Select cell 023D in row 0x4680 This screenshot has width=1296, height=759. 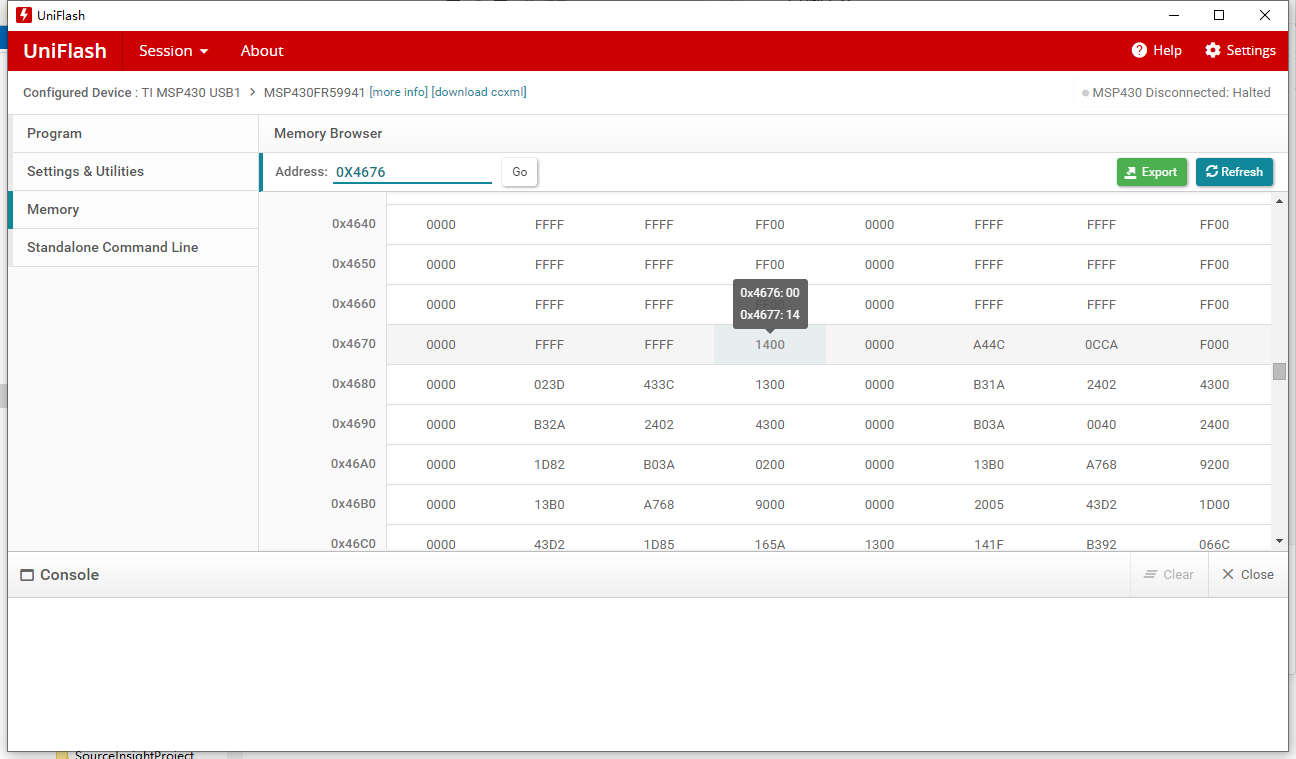pyautogui.click(x=549, y=385)
